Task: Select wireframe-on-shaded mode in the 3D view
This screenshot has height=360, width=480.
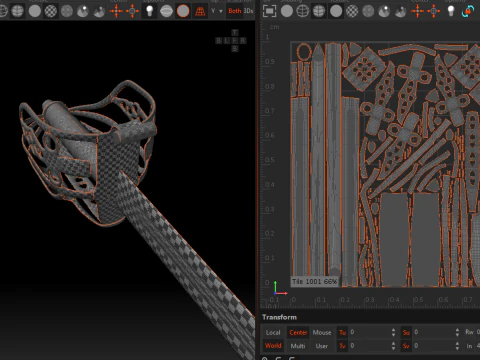Action: point(17,11)
